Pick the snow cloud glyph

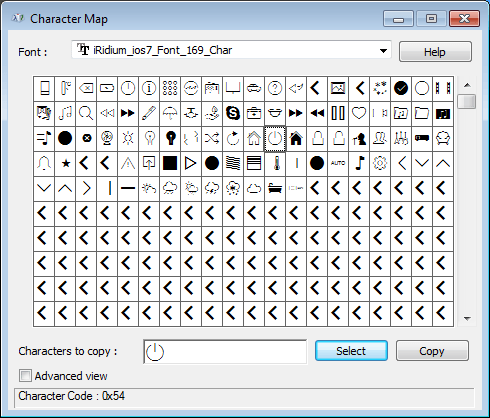pos(233,189)
